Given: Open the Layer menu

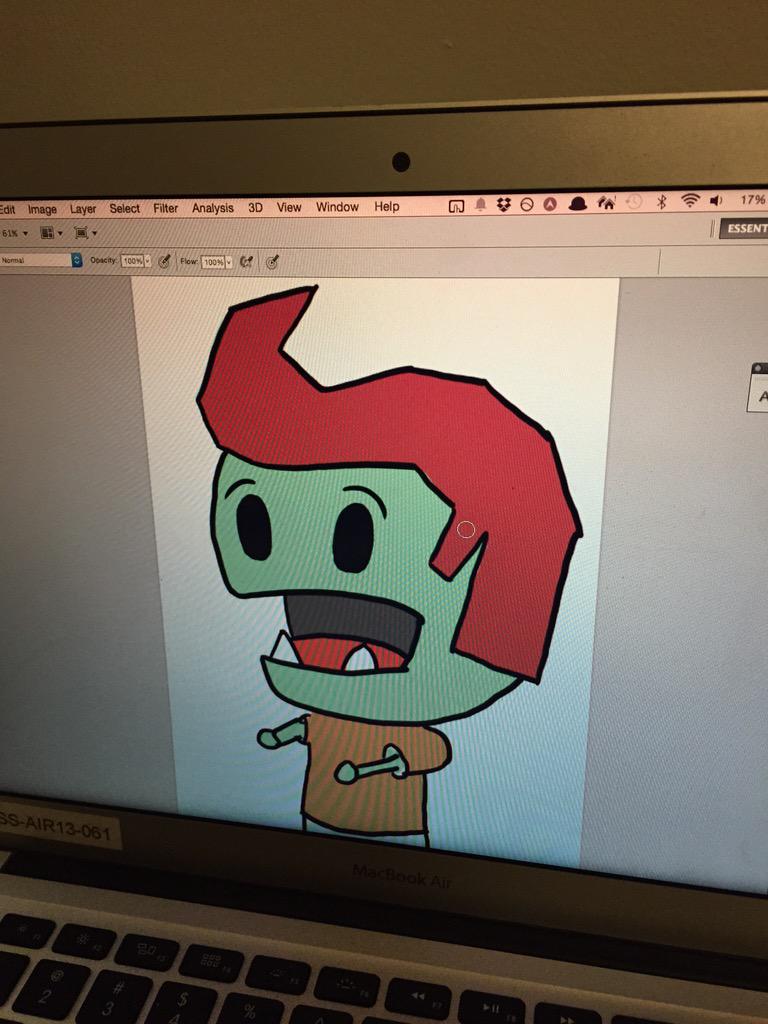Looking at the screenshot, I should point(83,209).
